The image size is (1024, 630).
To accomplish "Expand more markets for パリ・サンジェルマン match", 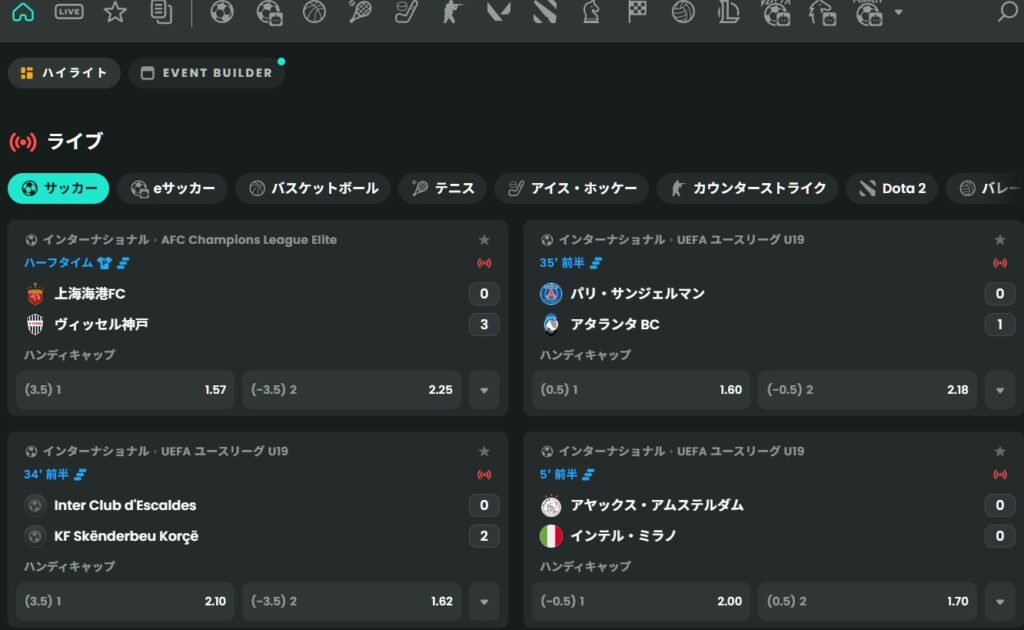I will 1000,390.
